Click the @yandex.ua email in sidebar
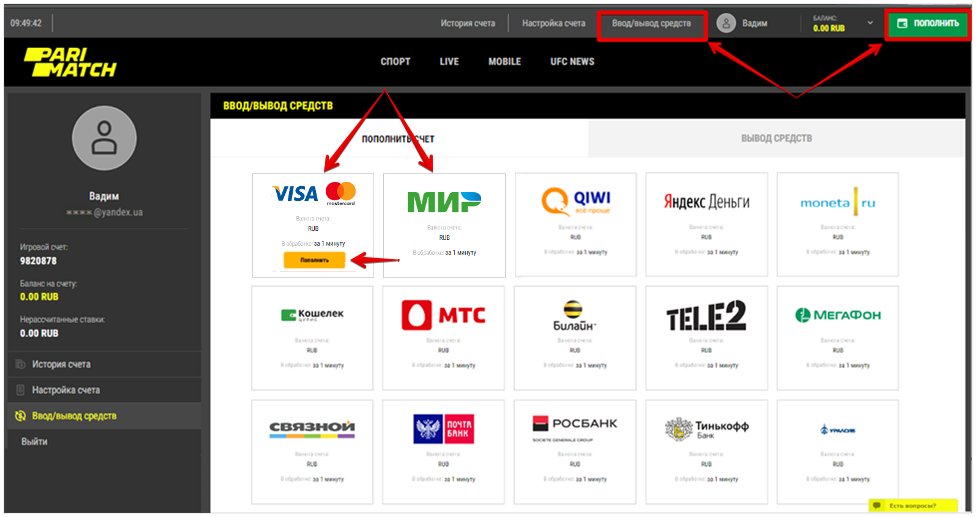The image size is (978, 517). [104, 212]
